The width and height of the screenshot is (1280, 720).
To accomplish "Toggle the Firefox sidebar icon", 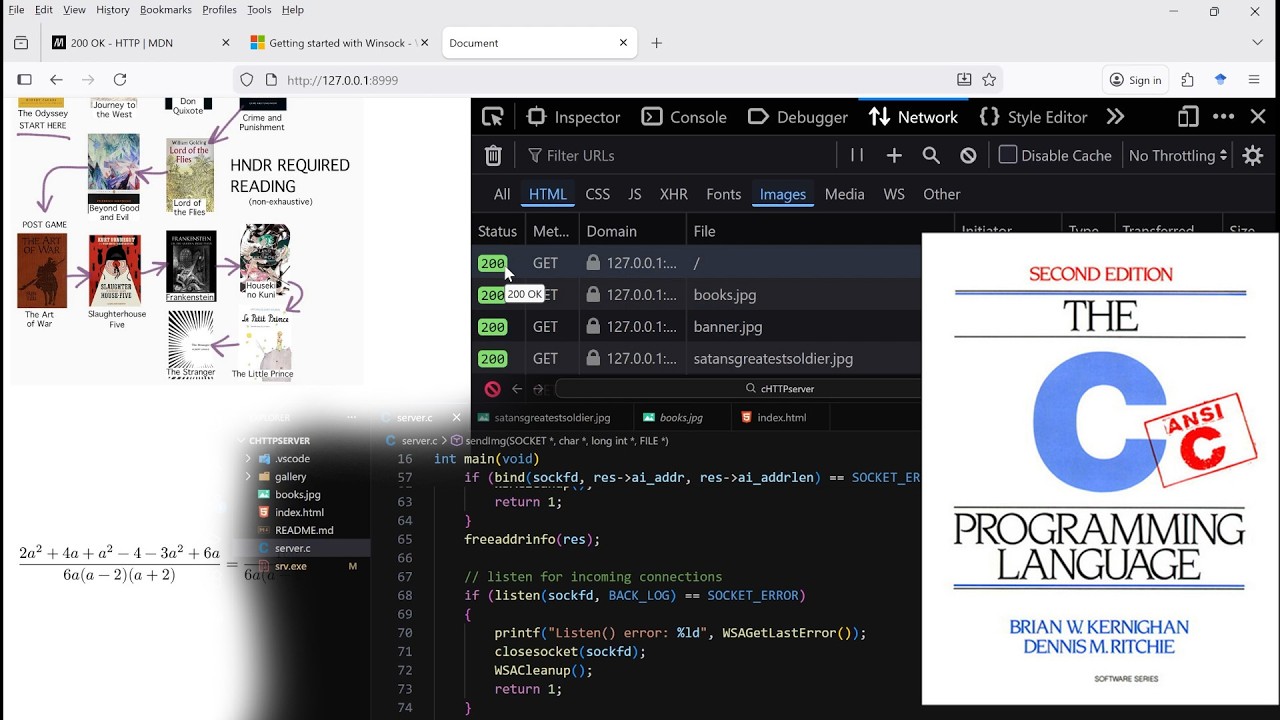I will [x=25, y=80].
